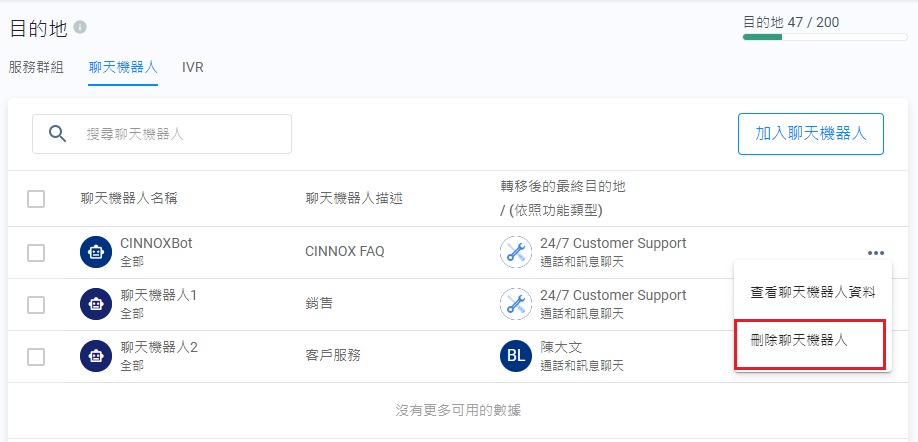The height and width of the screenshot is (442, 918).
Task: Click the CINNOXBot robot avatar icon
Action: (96, 253)
